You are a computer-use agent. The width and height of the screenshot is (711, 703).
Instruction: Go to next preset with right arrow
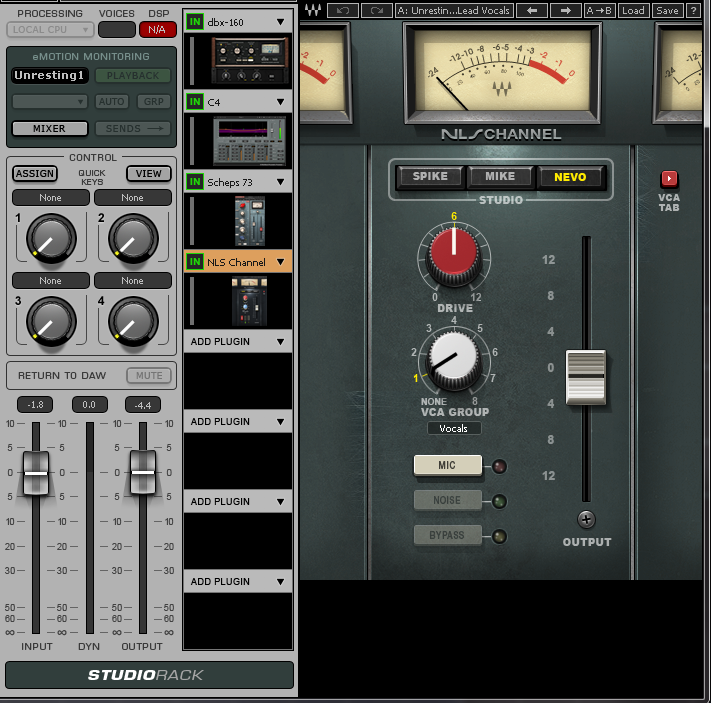pos(565,10)
